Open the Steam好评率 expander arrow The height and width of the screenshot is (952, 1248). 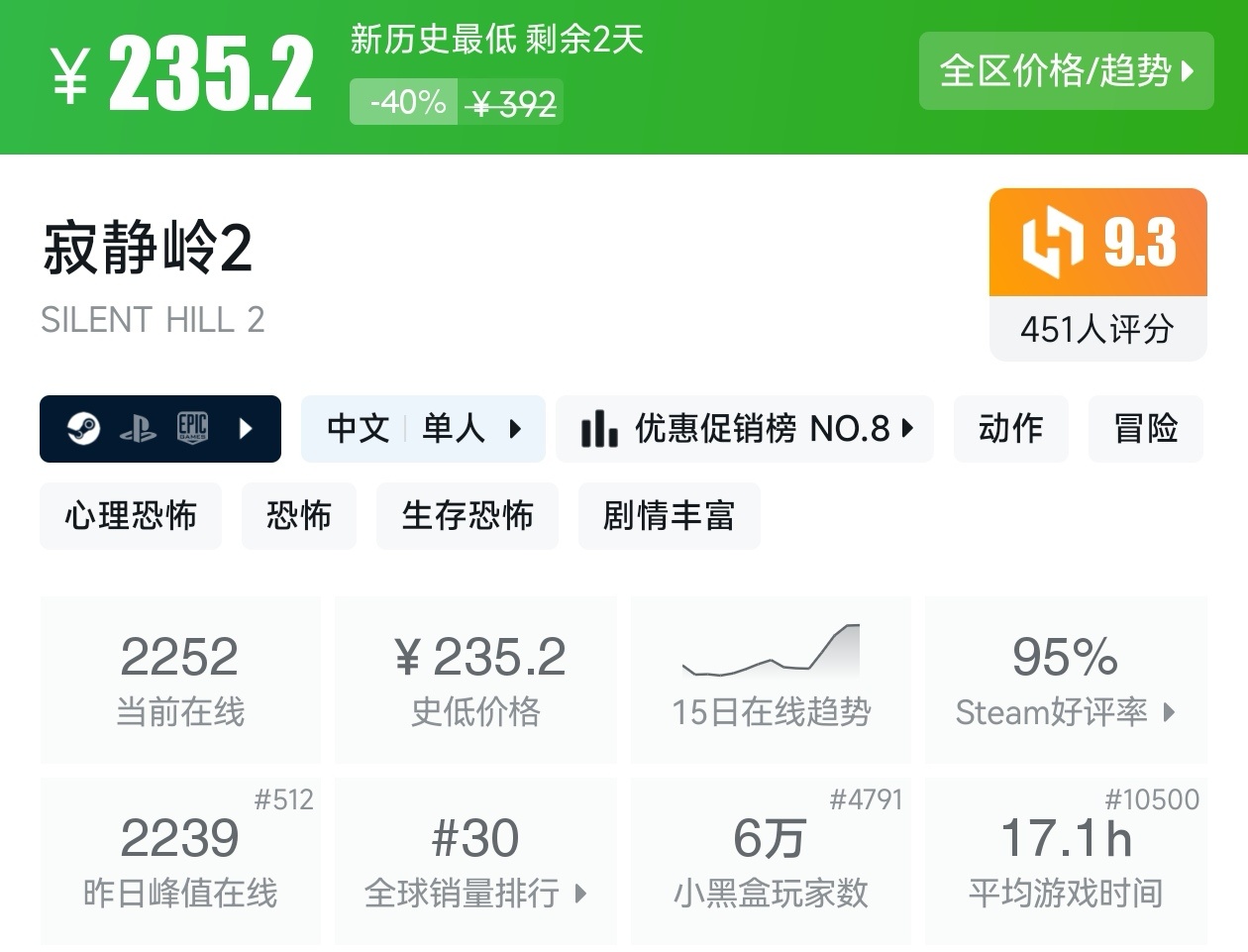[1170, 713]
